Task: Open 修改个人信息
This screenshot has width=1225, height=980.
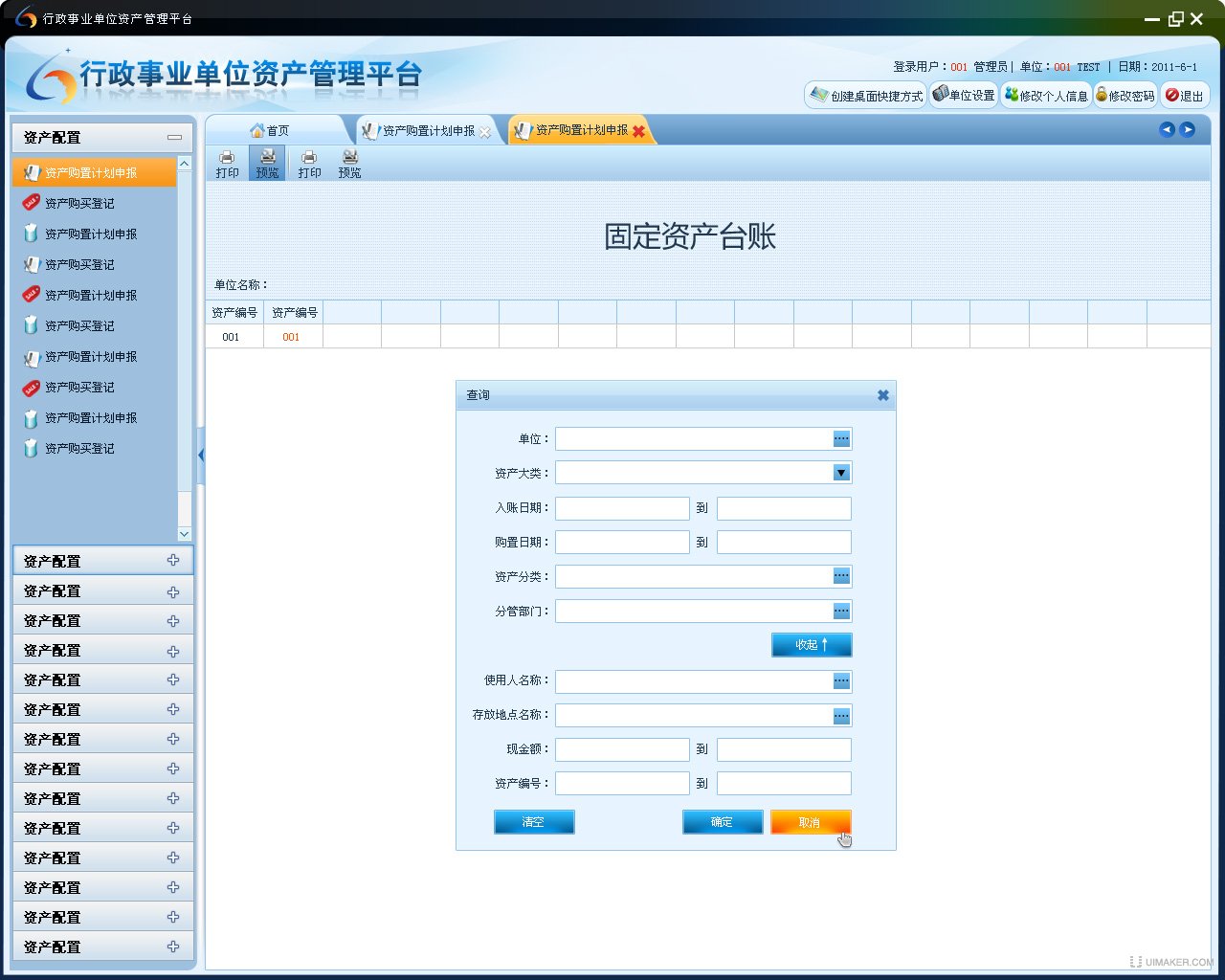Action: pos(1046,96)
